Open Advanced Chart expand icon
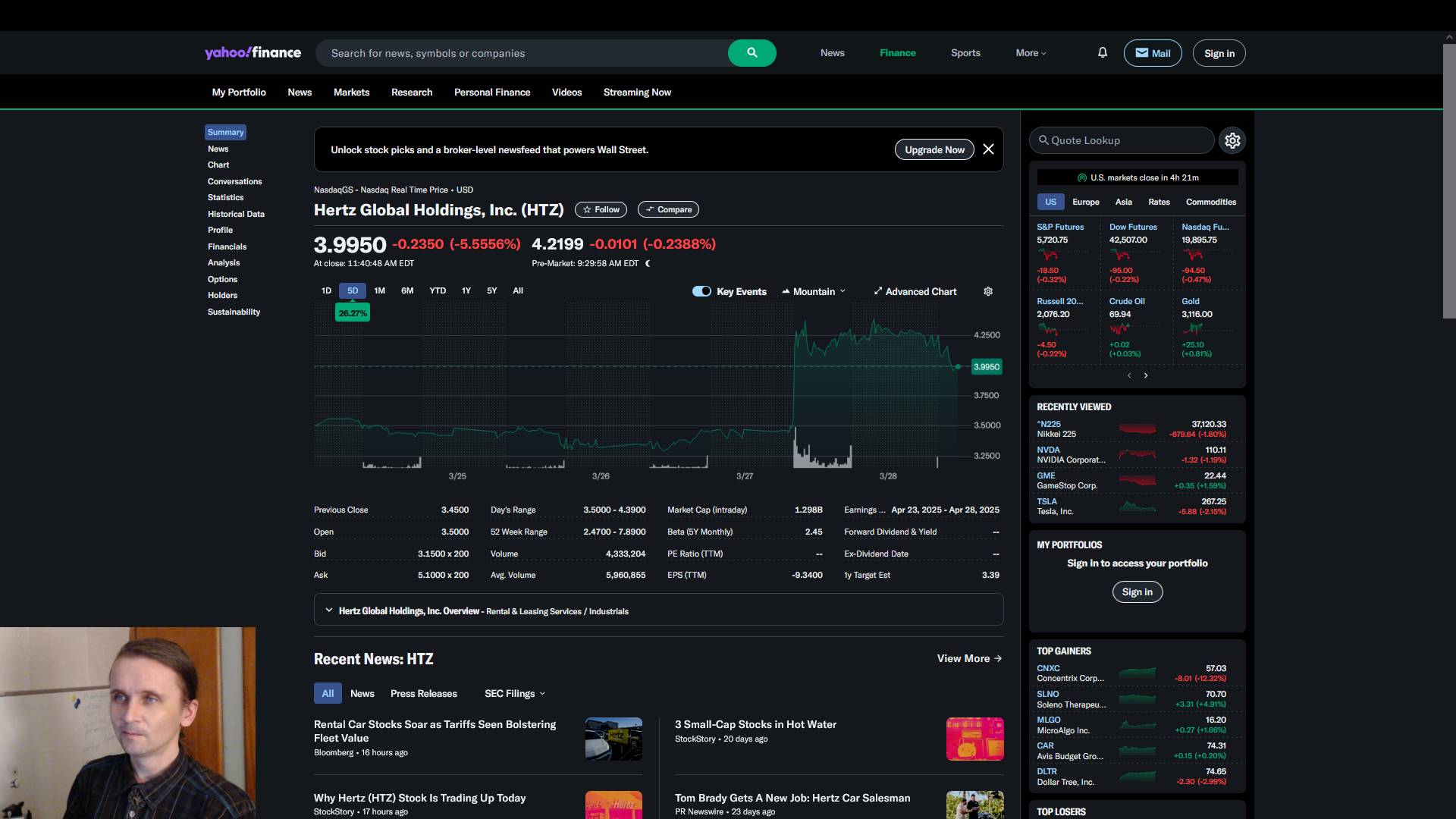The width and height of the screenshot is (1456, 819). 877,291
